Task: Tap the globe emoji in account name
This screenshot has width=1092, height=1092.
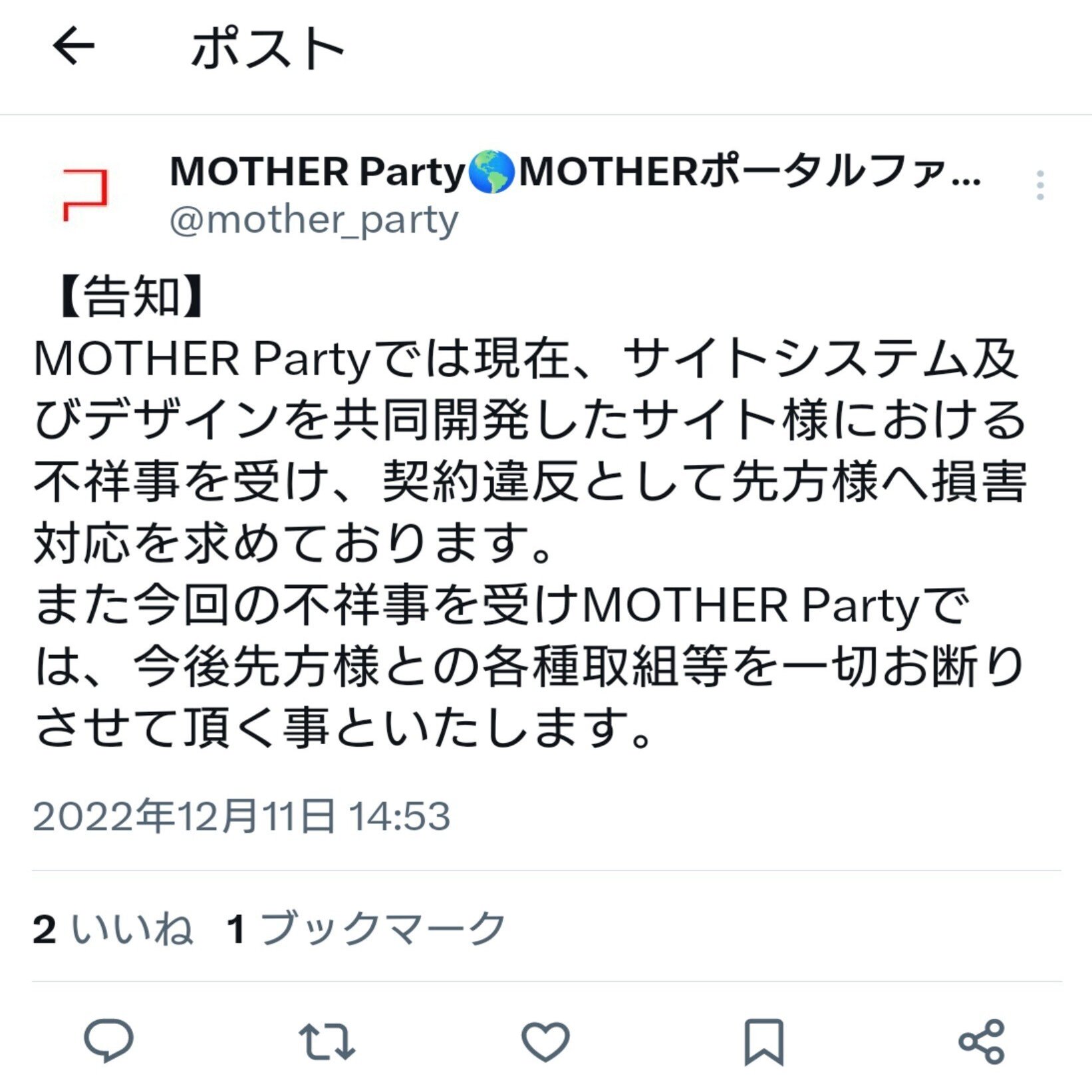Action: pyautogui.click(x=491, y=172)
